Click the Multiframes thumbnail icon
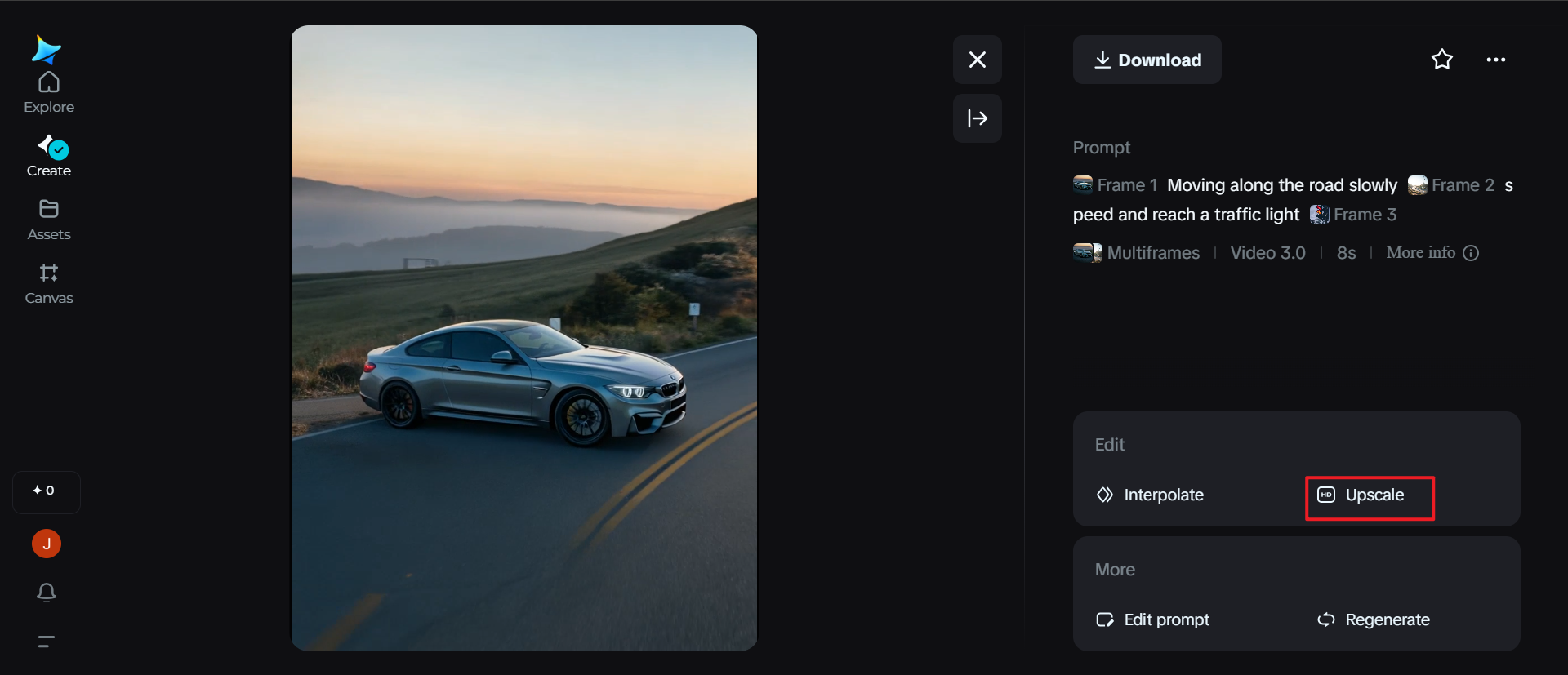 (x=1088, y=252)
